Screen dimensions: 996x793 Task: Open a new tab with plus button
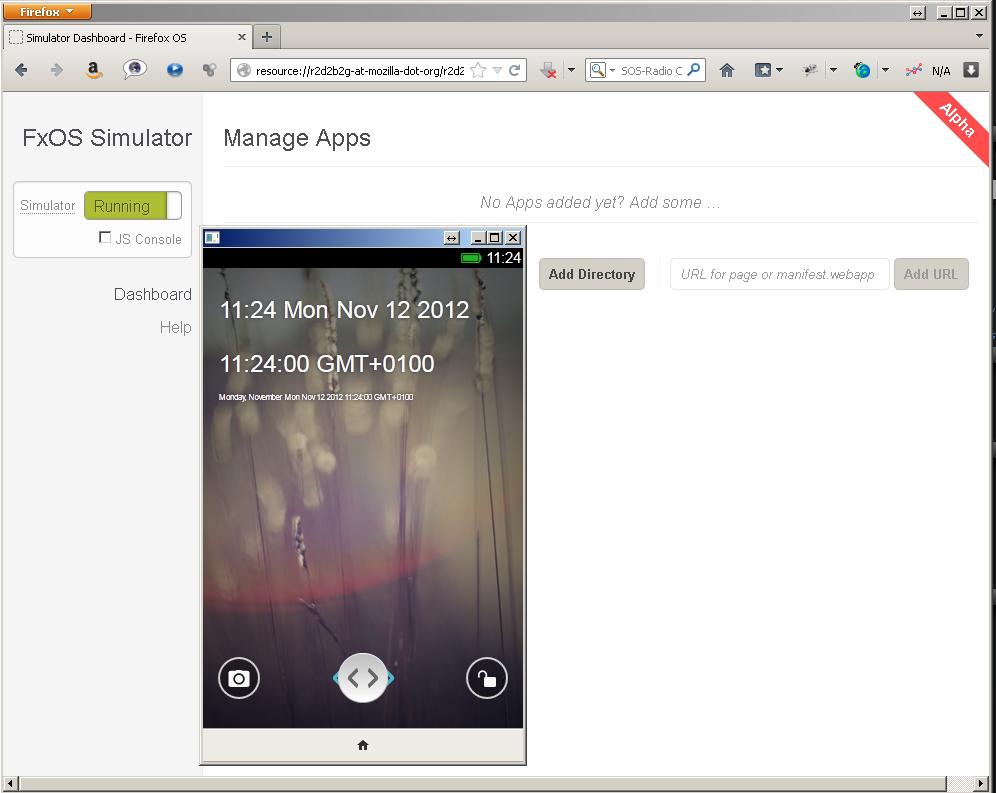point(267,38)
